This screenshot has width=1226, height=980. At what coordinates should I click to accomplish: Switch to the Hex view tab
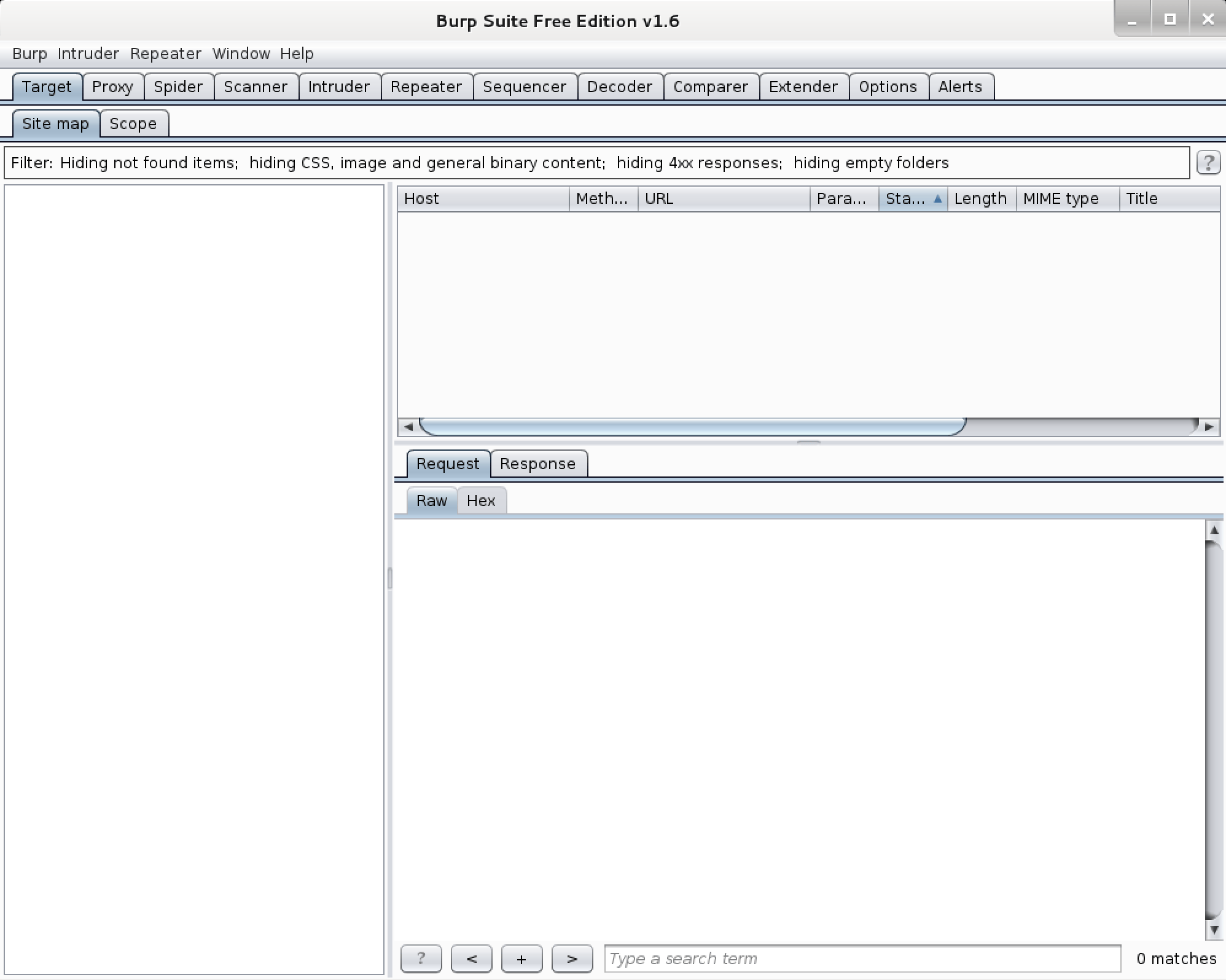click(x=481, y=500)
